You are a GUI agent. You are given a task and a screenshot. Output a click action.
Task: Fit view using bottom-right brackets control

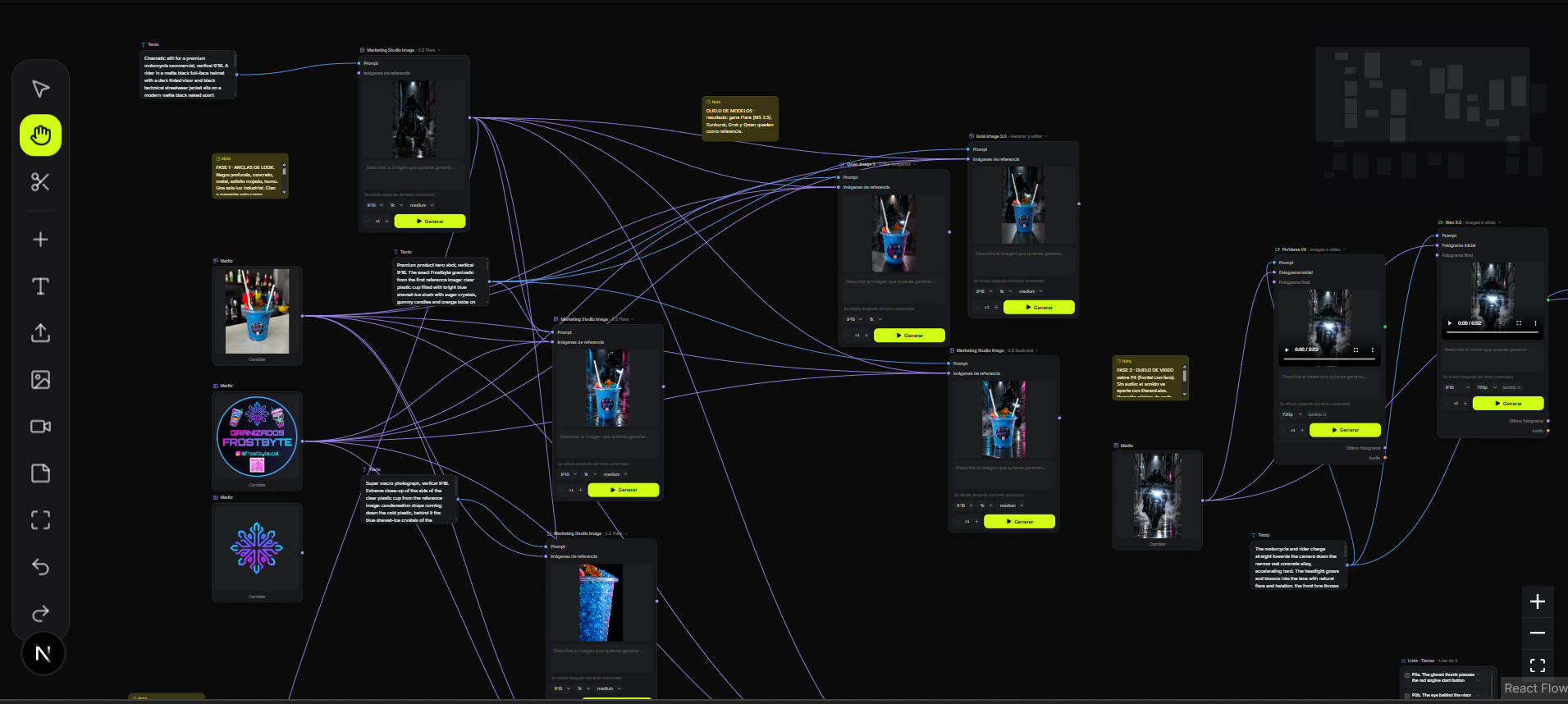tap(1538, 665)
